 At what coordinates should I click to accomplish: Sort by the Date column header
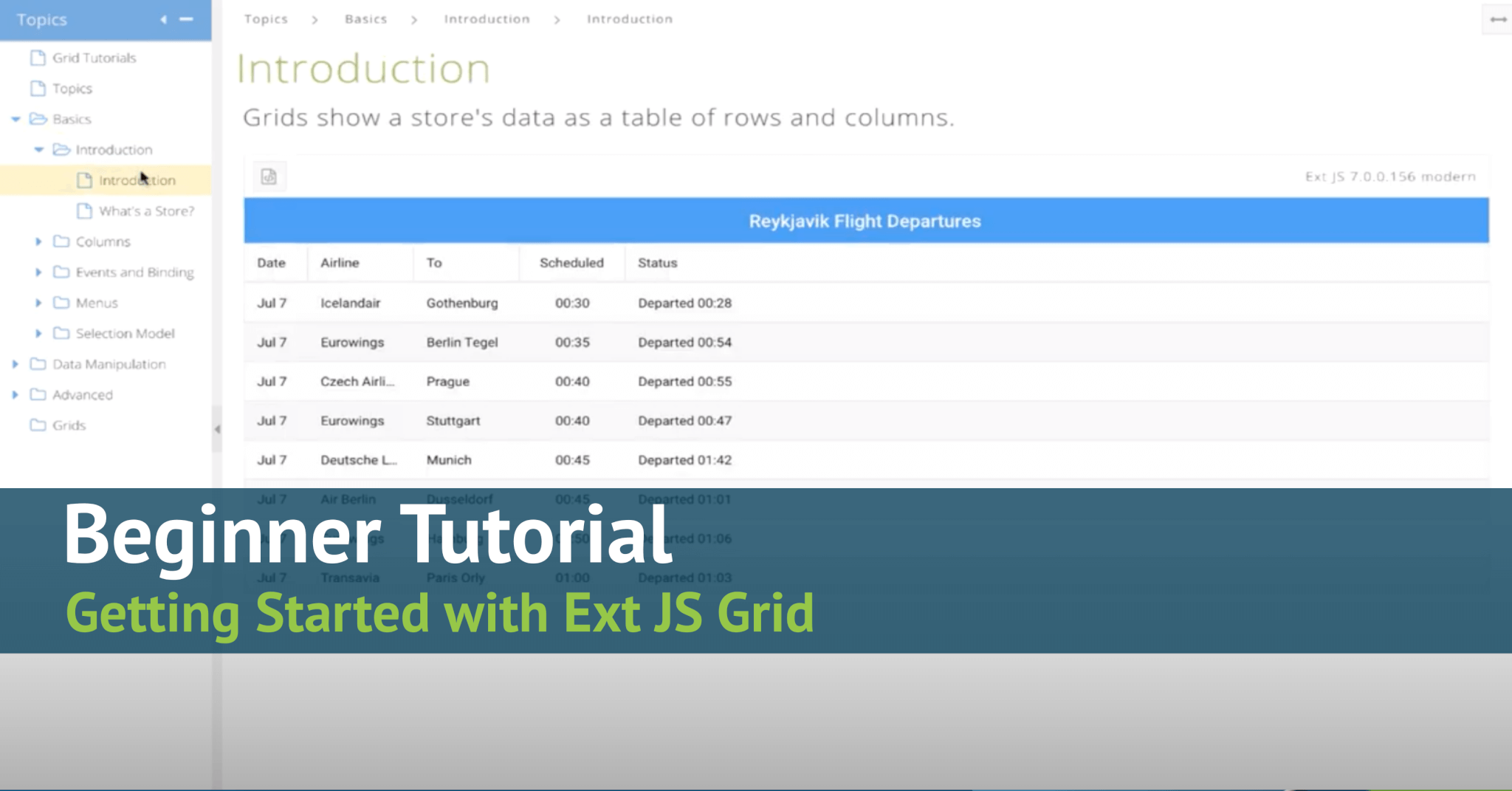(x=276, y=263)
